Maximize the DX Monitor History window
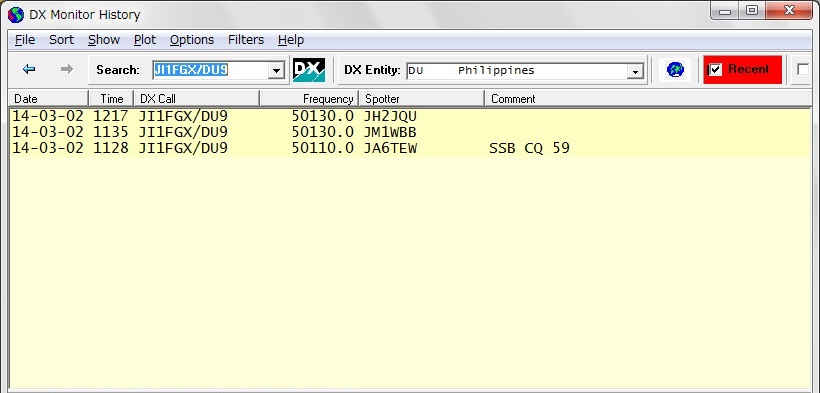 click(751, 10)
